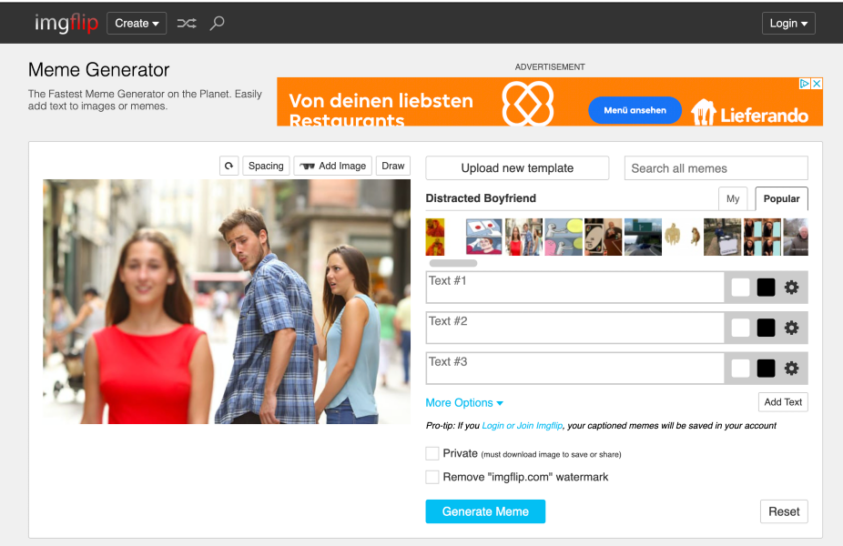
Task: Click the shuffle random meme icon
Action: pos(187,23)
